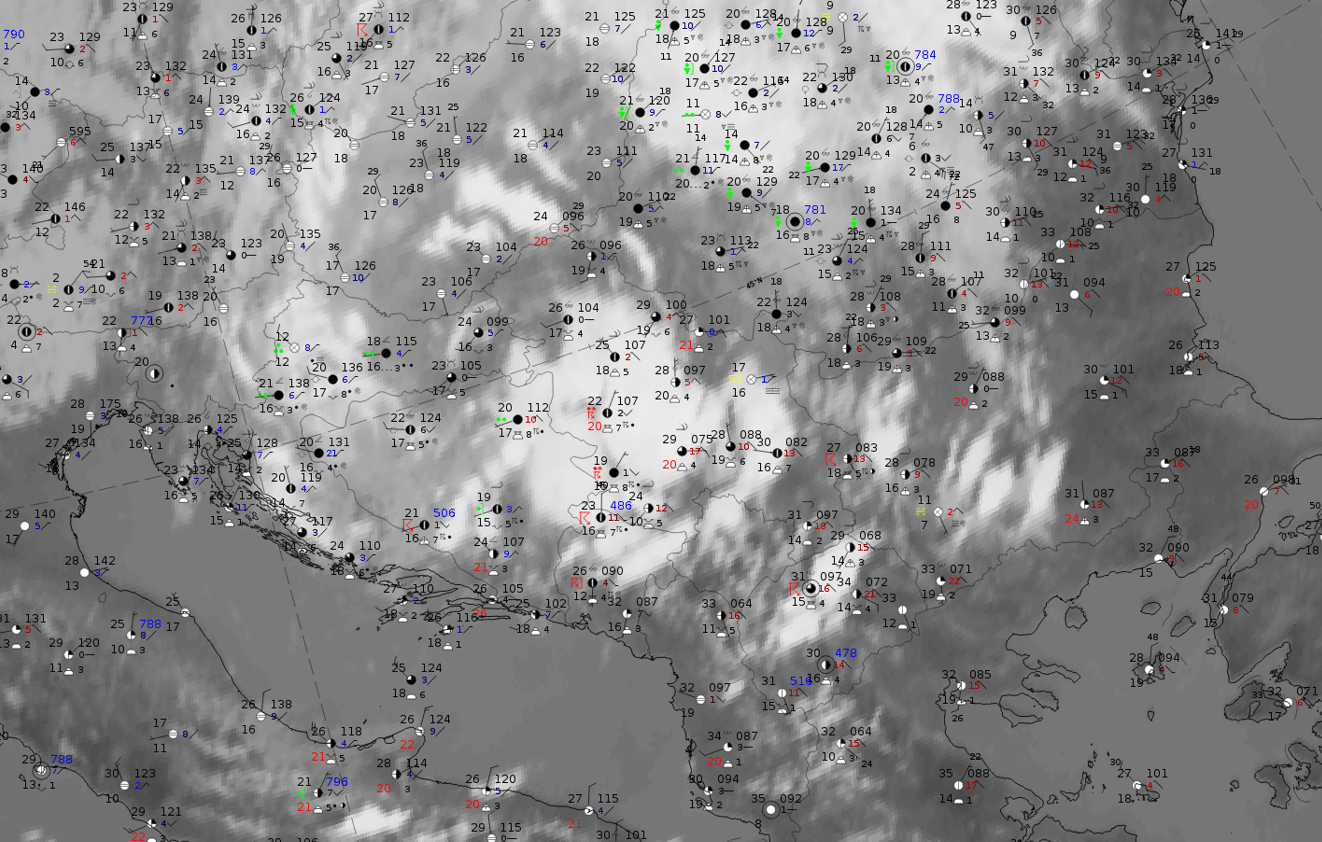Screen dimensions: 1322x842
Task: Click the green shower symbol beside 784 station
Action: point(890,66)
